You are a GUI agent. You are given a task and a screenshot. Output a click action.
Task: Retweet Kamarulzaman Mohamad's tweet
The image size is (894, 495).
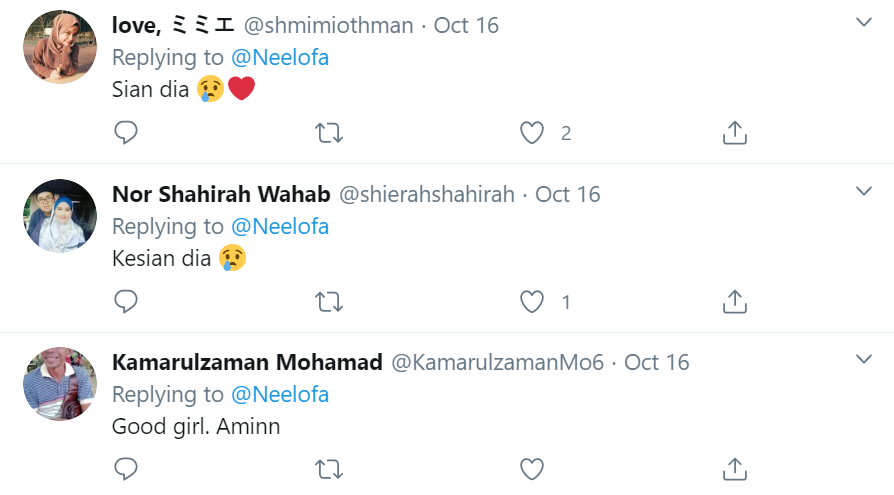[329, 469]
